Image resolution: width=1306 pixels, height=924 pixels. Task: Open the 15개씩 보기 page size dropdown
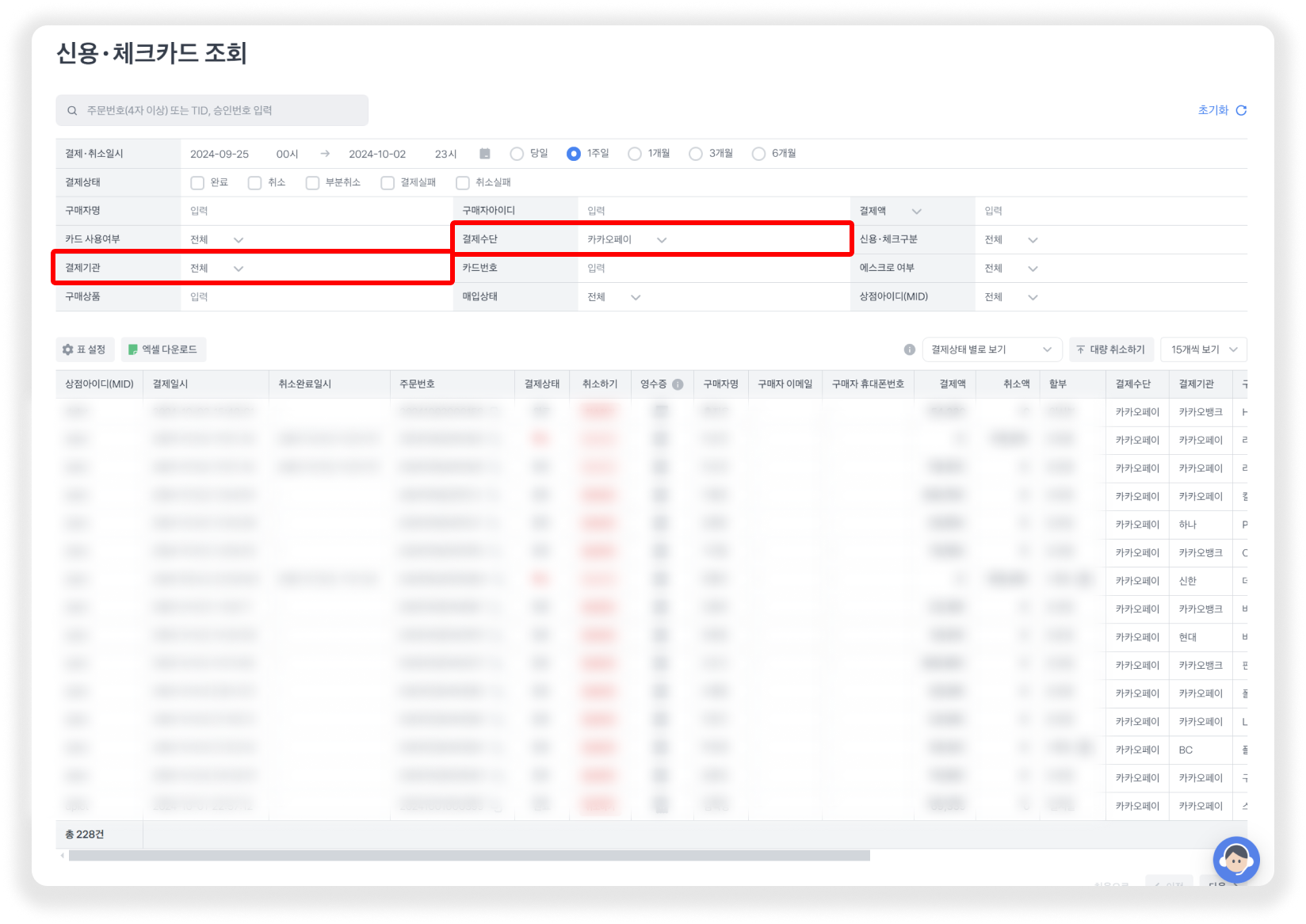(1203, 349)
